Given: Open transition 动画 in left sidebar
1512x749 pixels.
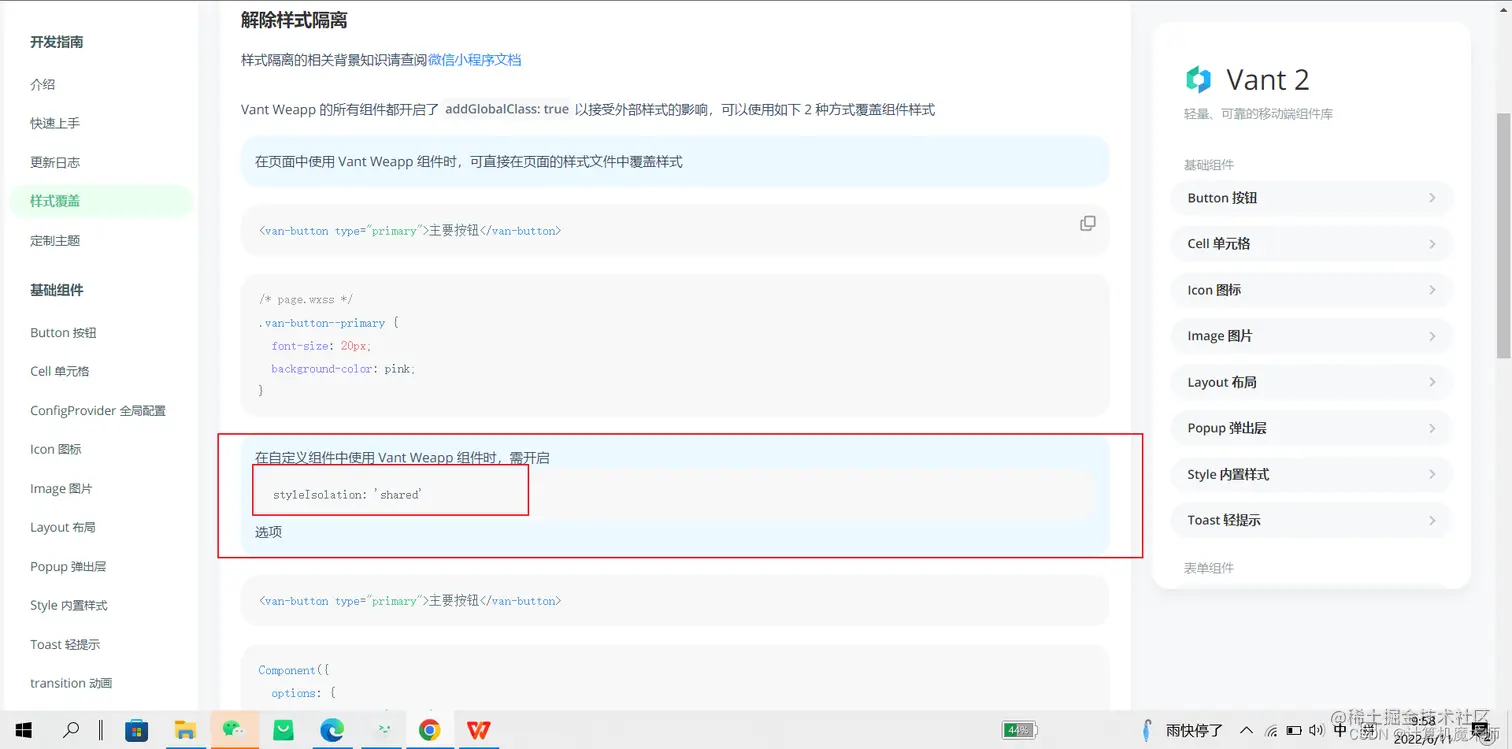Looking at the screenshot, I should pos(71,683).
